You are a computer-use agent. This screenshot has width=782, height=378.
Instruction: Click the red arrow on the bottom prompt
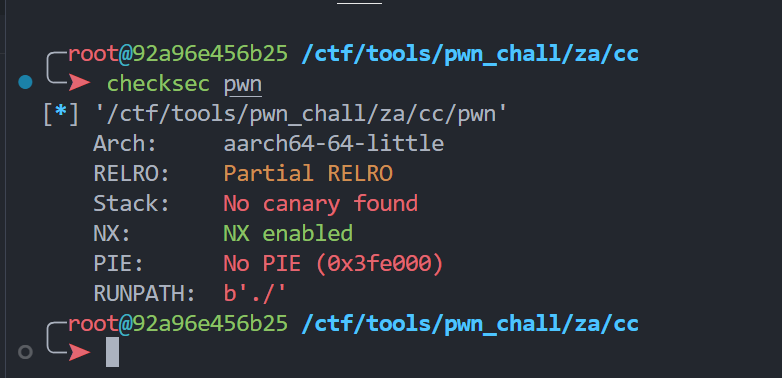tap(80, 353)
